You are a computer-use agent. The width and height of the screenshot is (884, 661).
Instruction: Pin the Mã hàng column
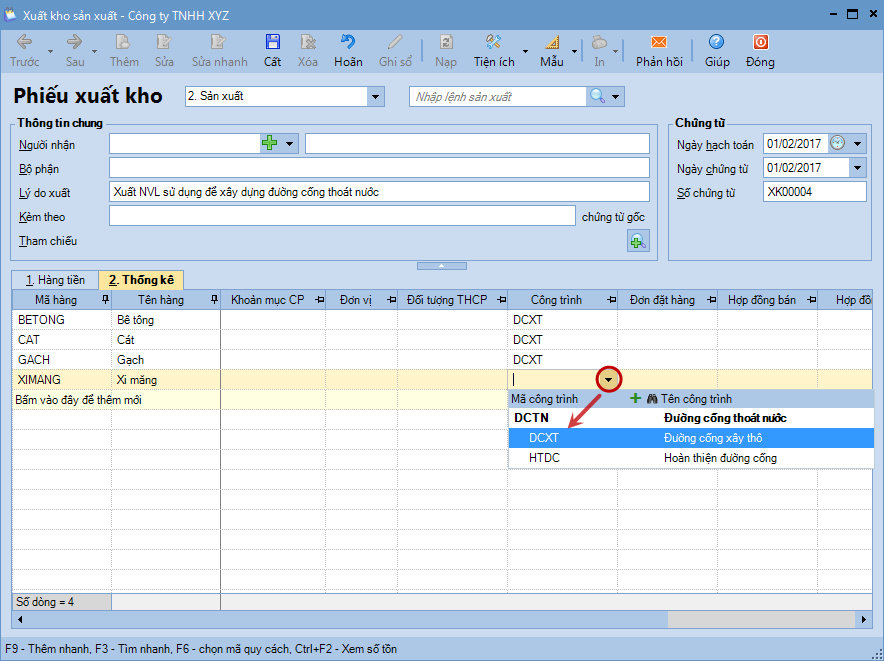(x=105, y=300)
